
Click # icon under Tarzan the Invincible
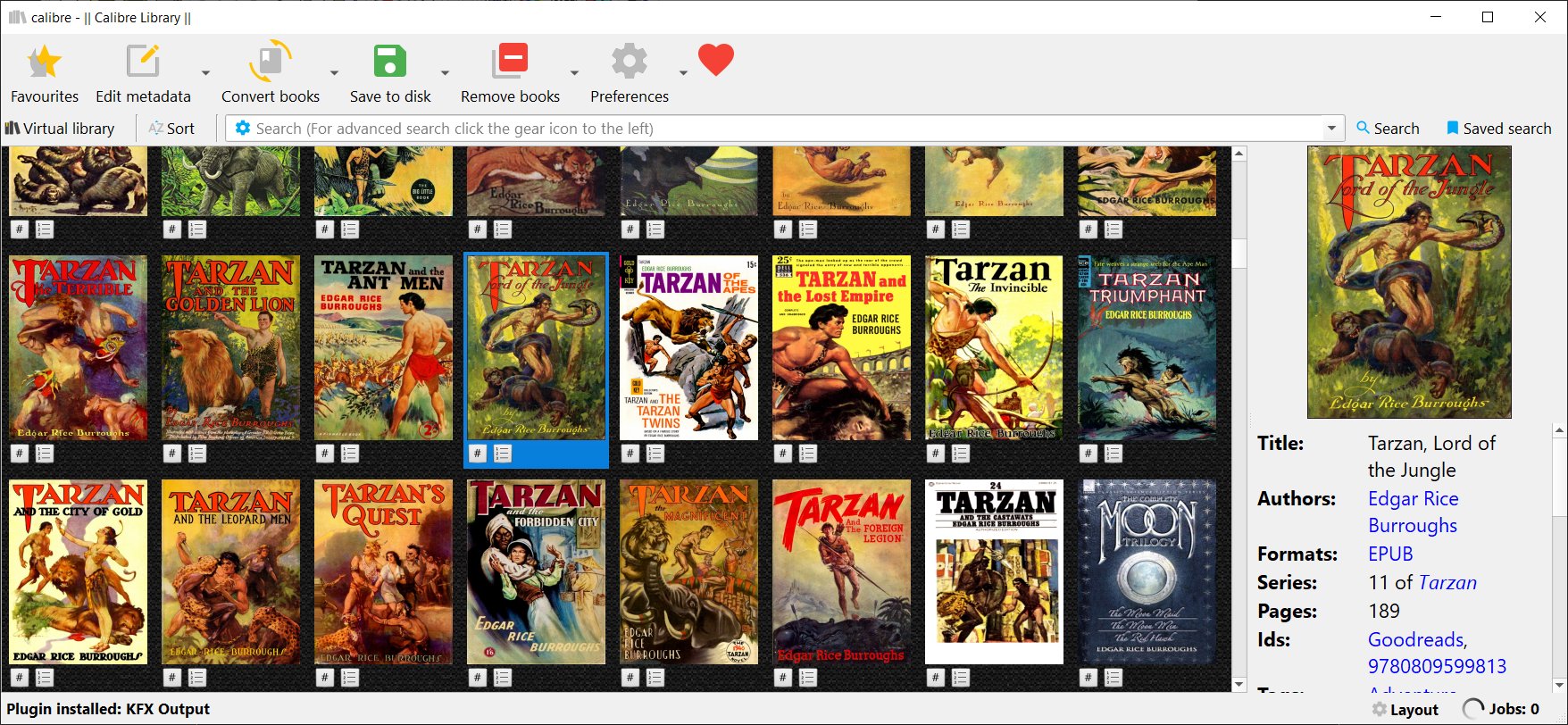pyautogui.click(x=936, y=454)
